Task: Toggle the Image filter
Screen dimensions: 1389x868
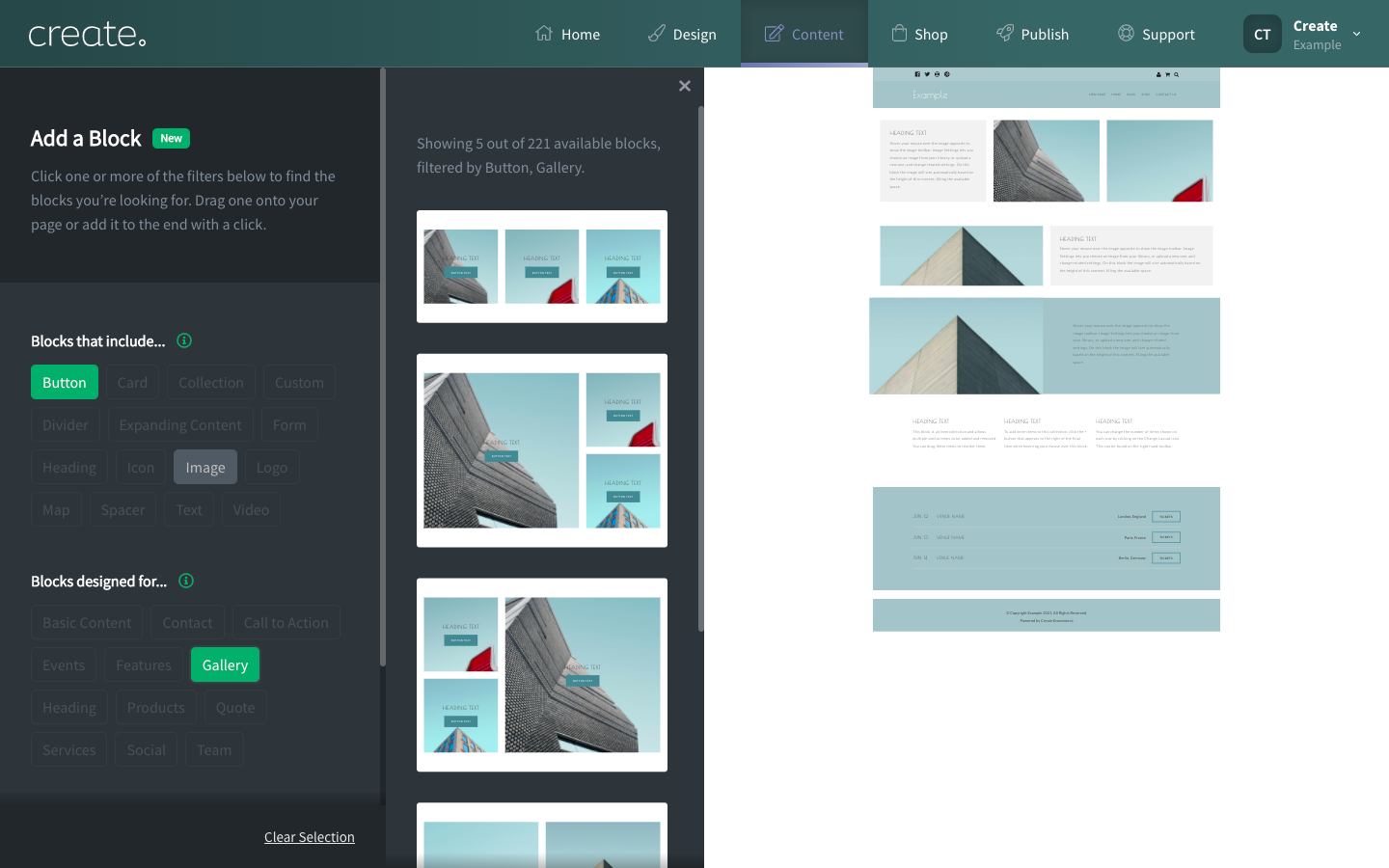Action: tap(205, 467)
